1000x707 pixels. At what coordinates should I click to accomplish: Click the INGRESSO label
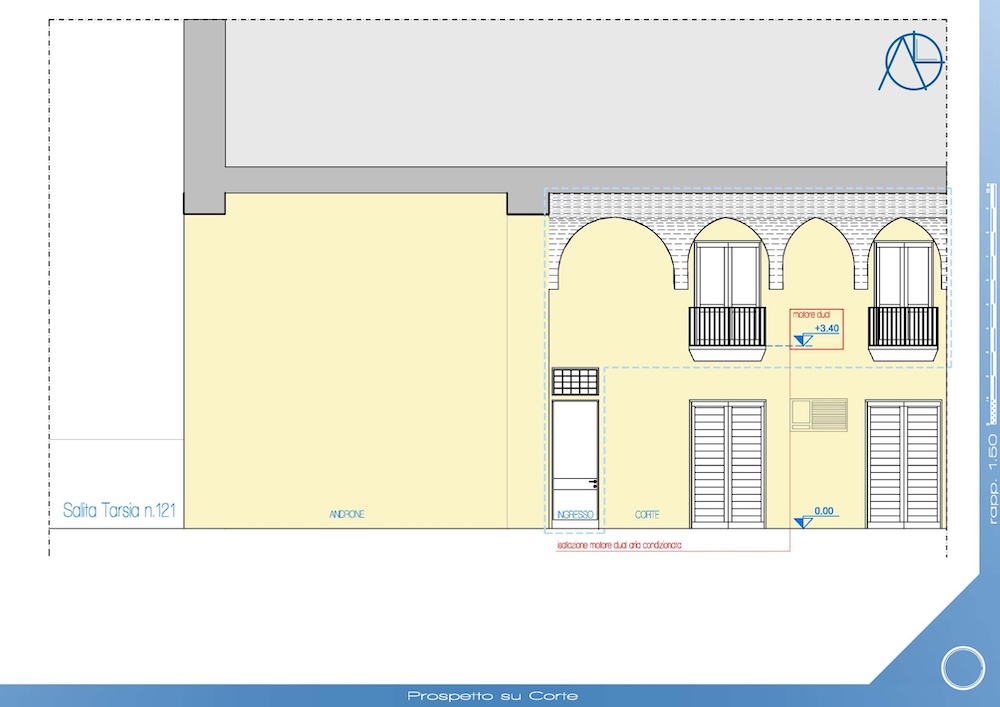point(575,515)
